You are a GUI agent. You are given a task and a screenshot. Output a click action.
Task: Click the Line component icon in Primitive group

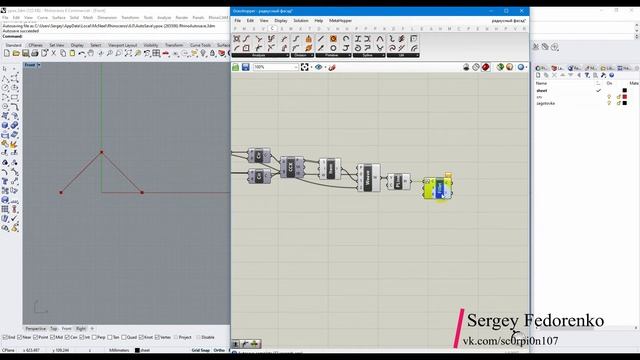[321, 39]
